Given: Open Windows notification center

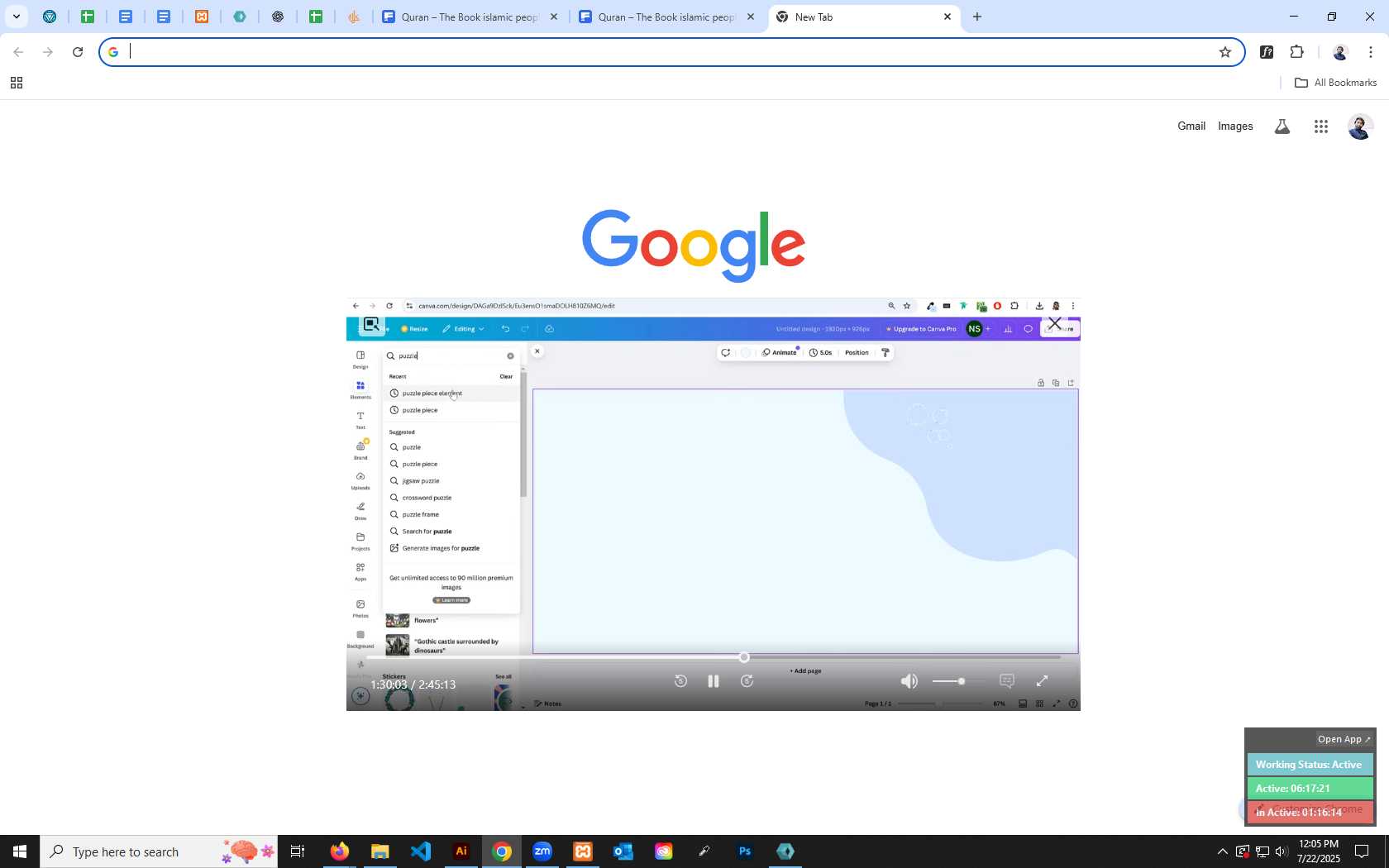Looking at the screenshot, I should [1362, 851].
